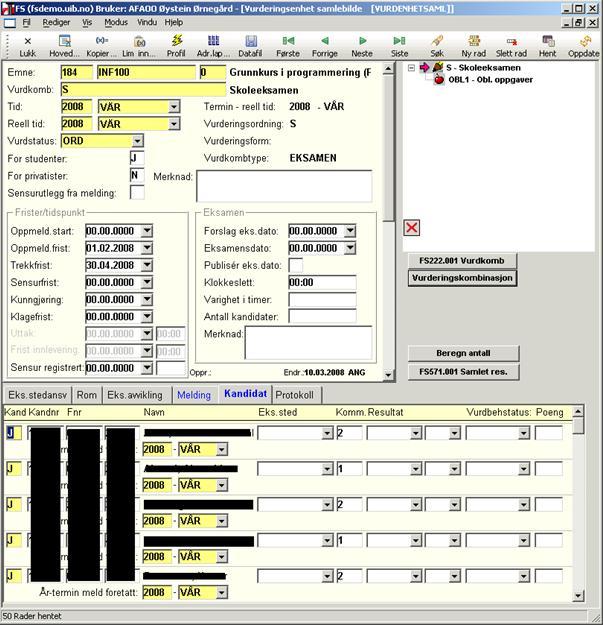Open the Eksamensdato dropdown

pyautogui.click(x=350, y=248)
